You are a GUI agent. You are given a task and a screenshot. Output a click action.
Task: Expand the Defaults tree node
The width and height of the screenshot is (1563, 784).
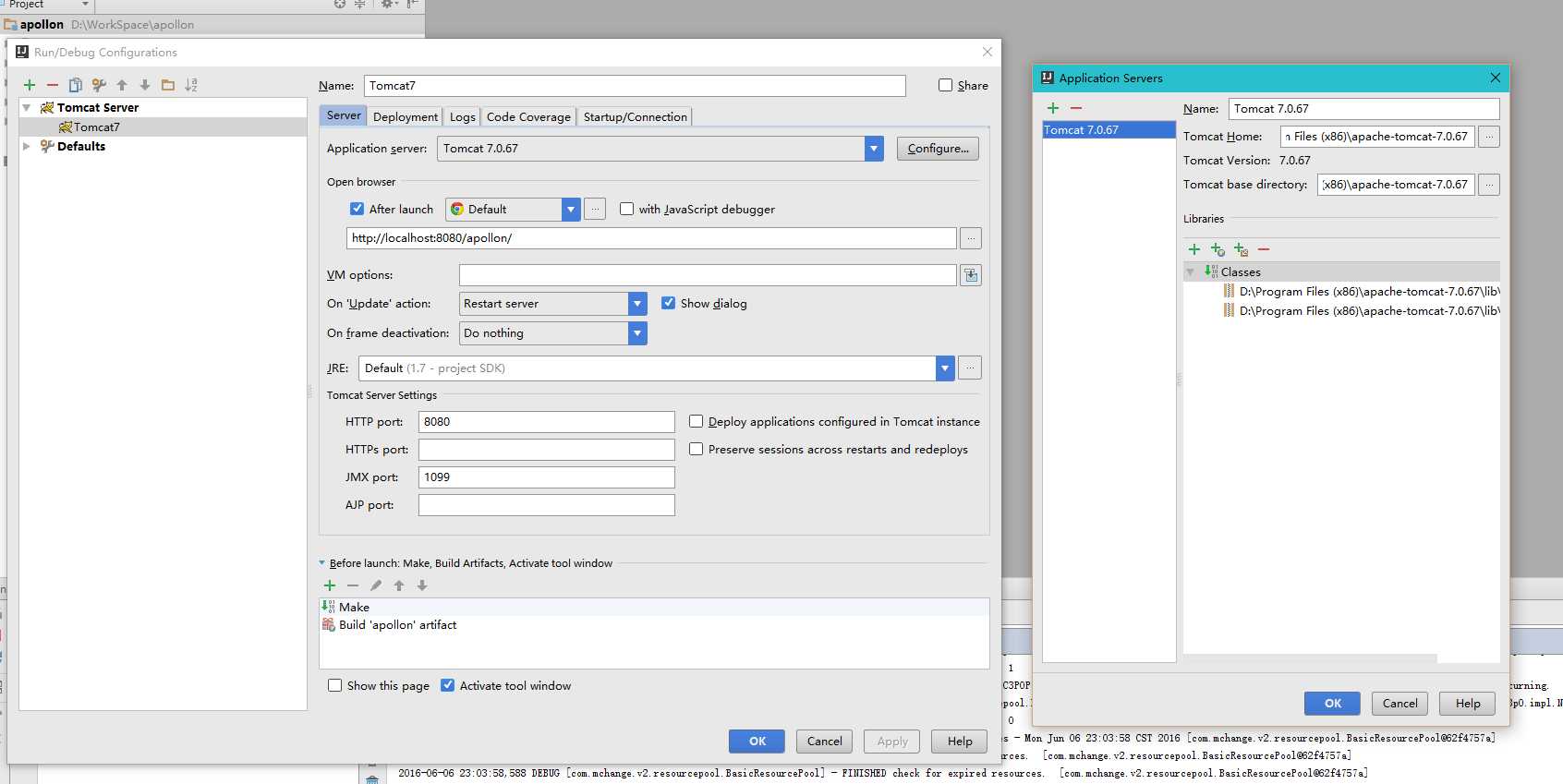point(27,146)
